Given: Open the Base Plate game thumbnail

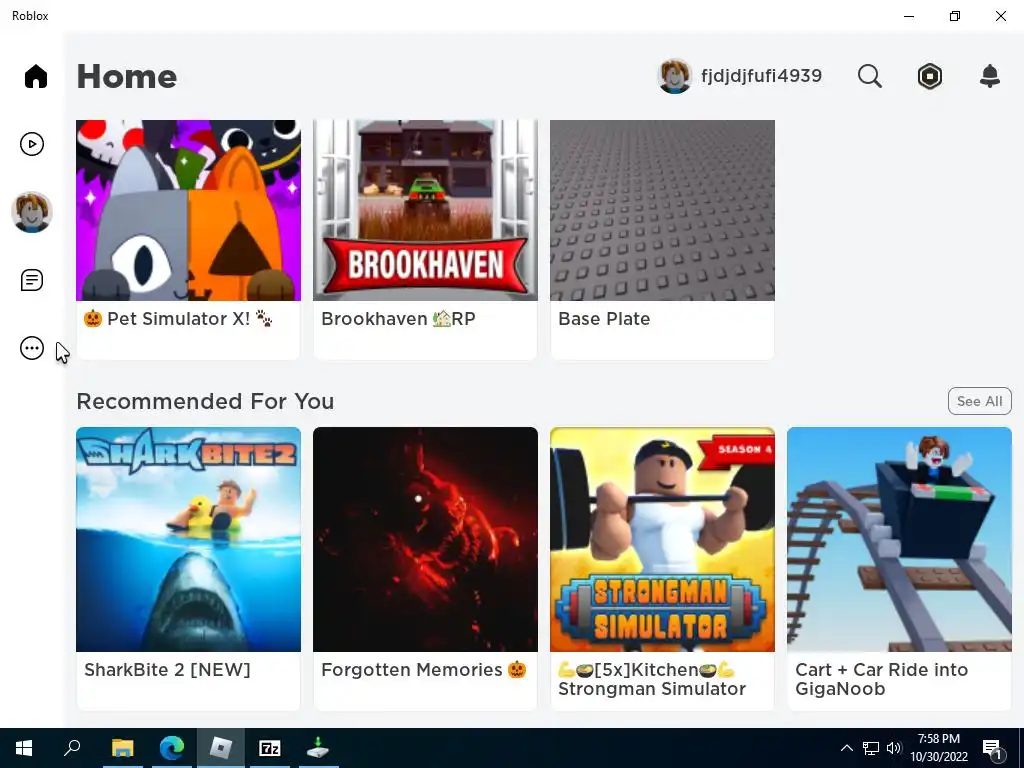Looking at the screenshot, I should pos(663,210).
